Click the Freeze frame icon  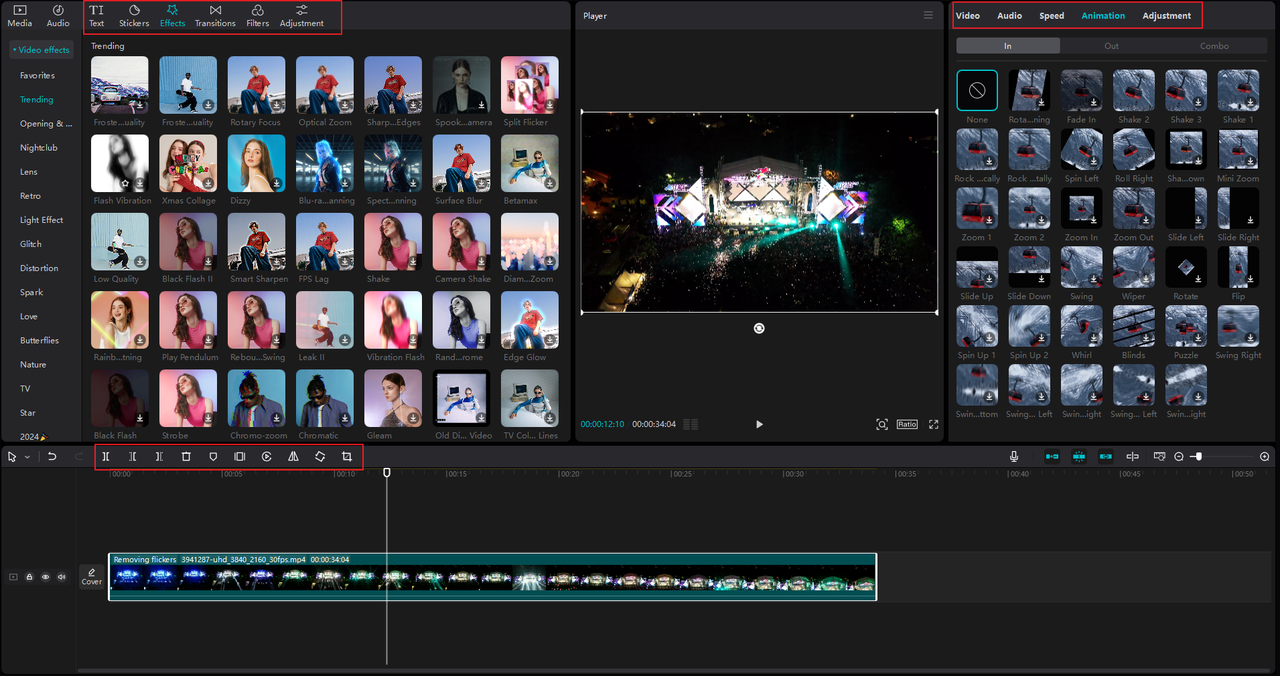240,456
